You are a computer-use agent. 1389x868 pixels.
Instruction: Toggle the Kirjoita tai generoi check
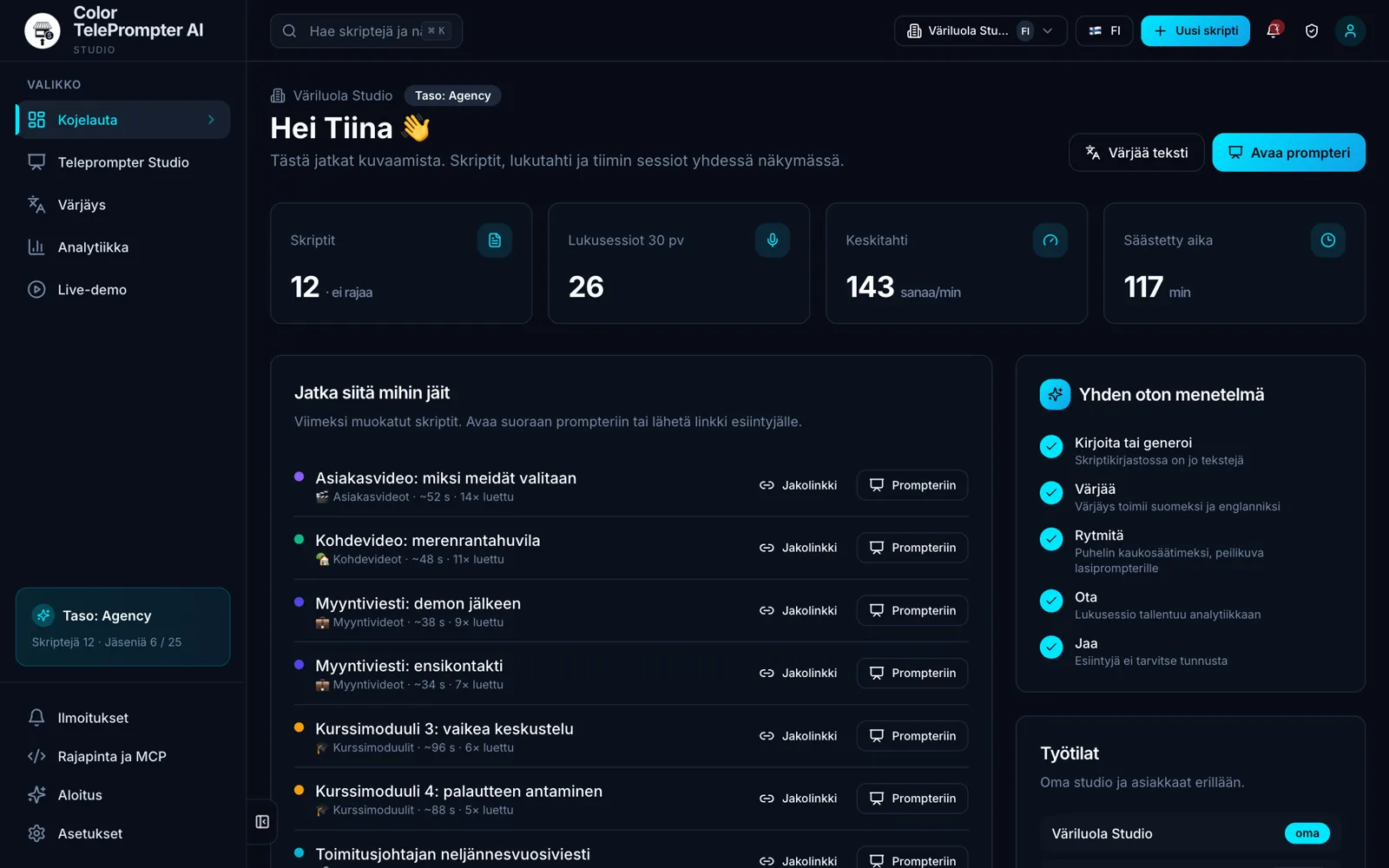(x=1051, y=446)
